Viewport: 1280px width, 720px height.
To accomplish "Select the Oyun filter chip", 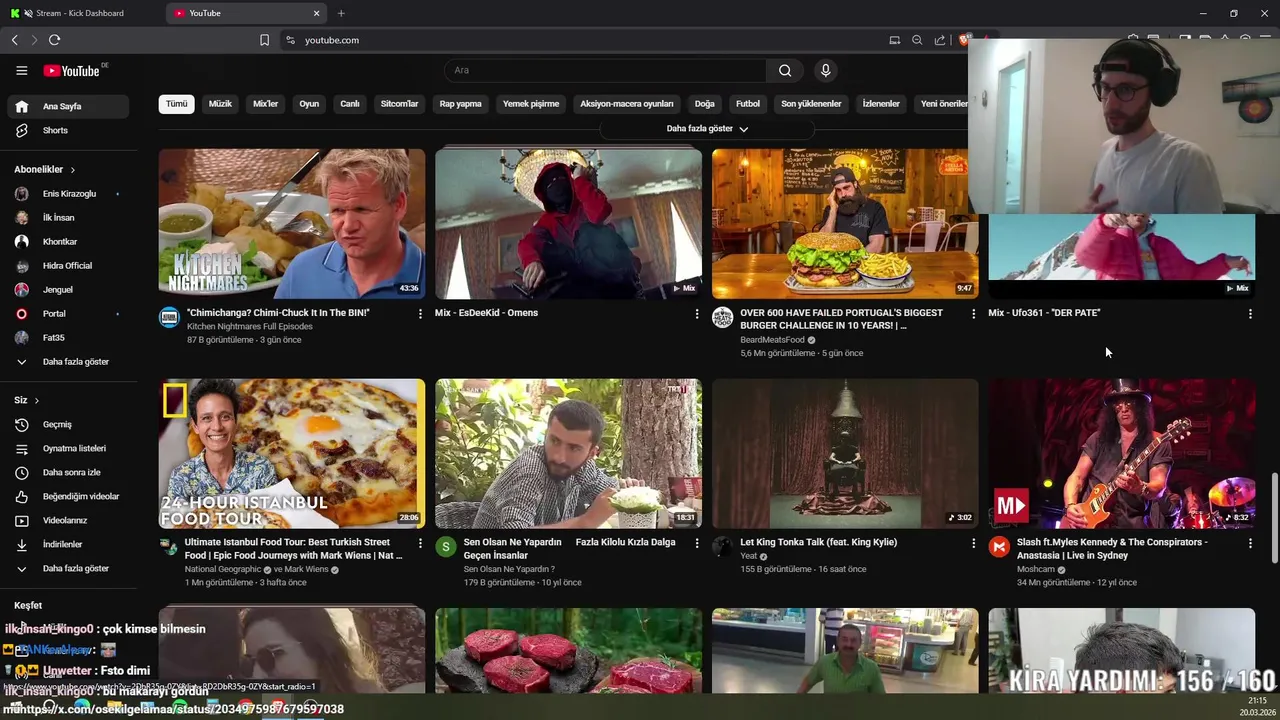I will 310,104.
